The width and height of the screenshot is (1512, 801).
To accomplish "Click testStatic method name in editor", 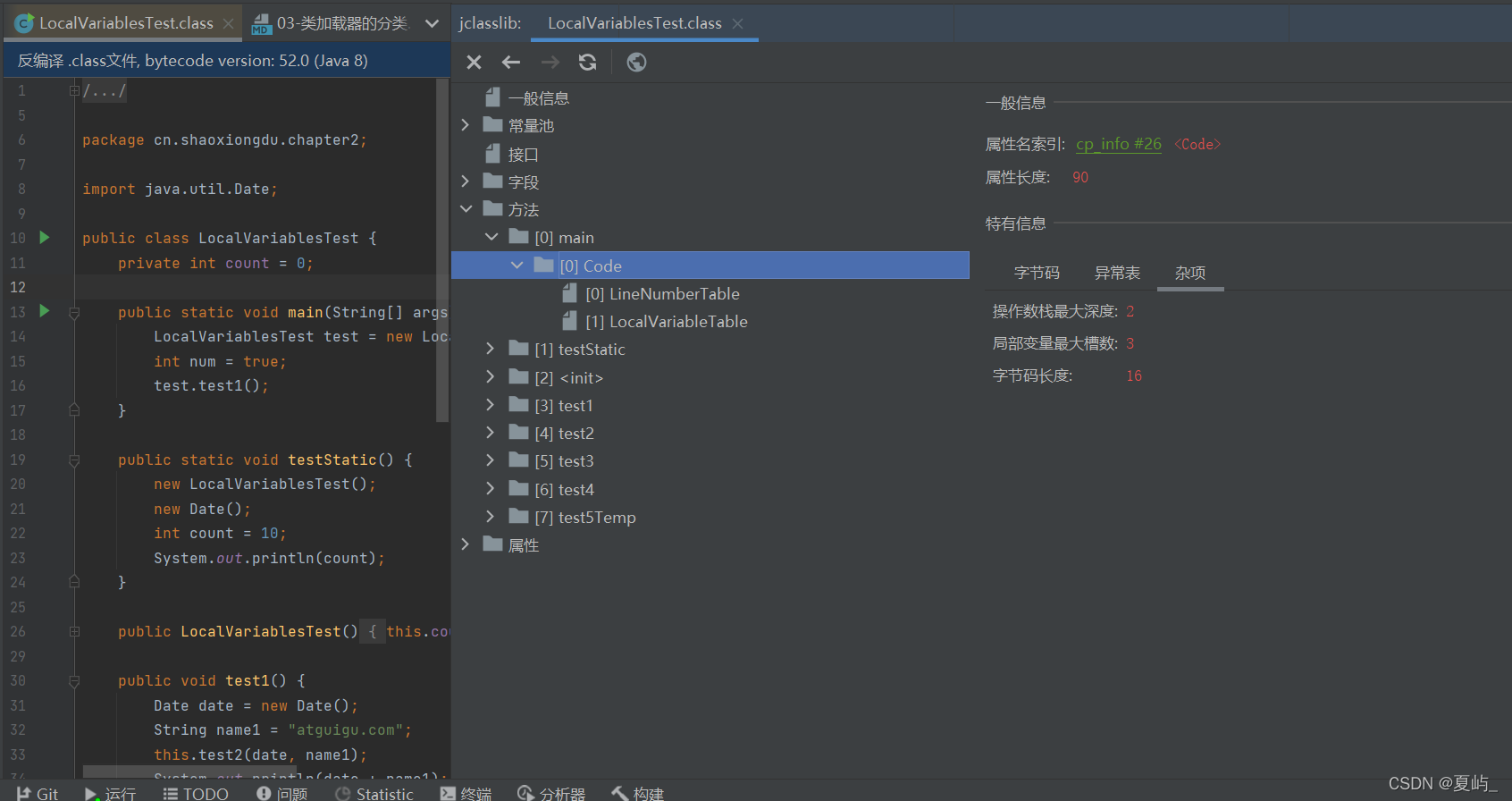I will pos(332,460).
